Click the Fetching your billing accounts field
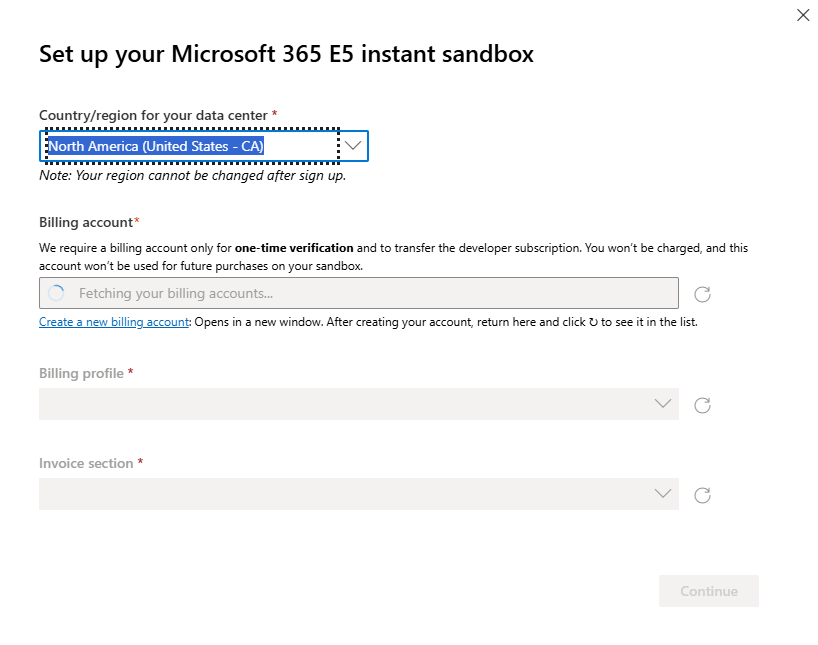Viewport: 818px width, 645px height. pyautogui.click(x=359, y=293)
